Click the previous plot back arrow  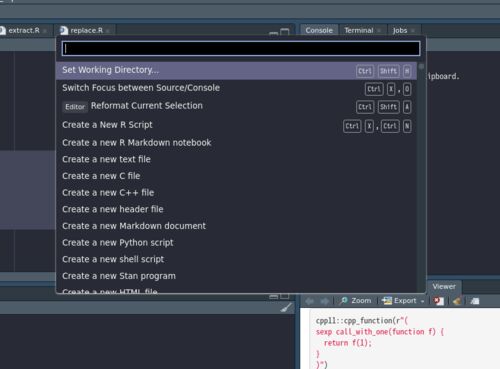[x=309, y=301]
